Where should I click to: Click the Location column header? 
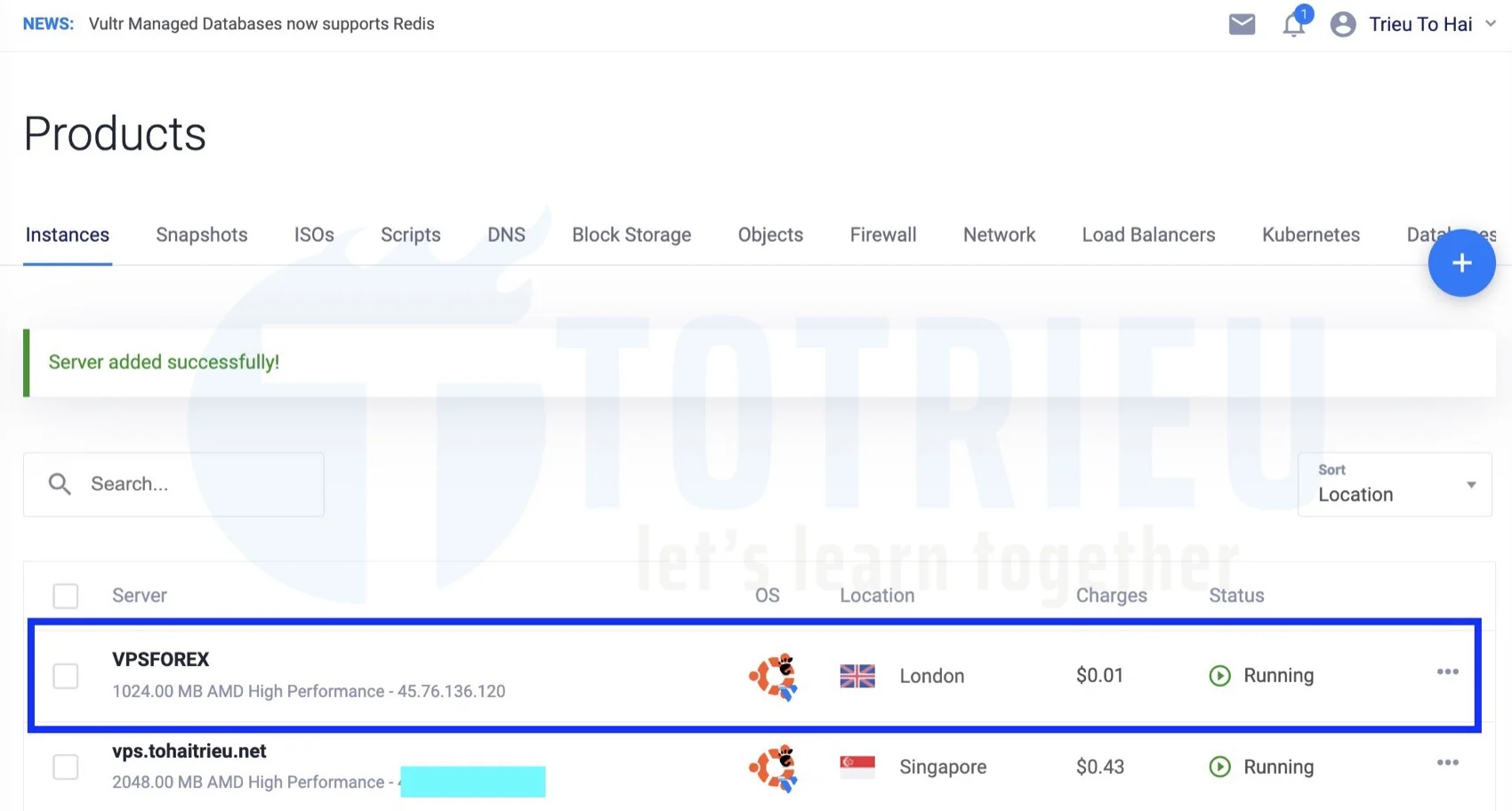[x=877, y=596]
